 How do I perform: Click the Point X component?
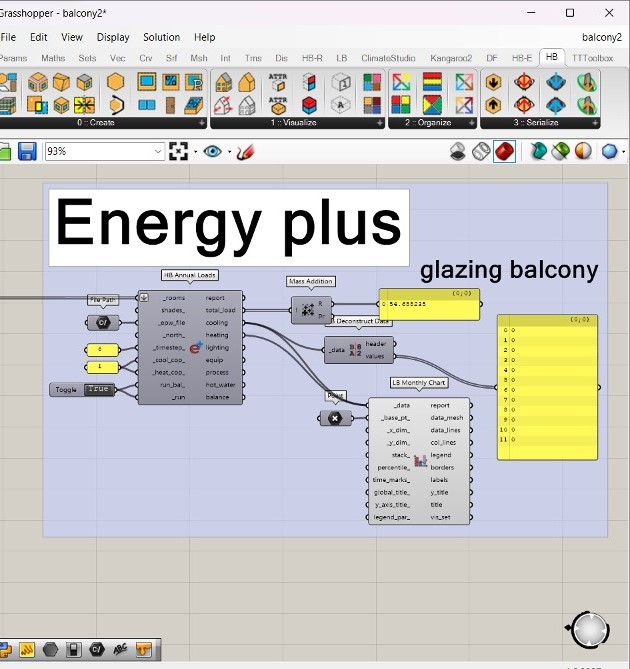(x=335, y=419)
